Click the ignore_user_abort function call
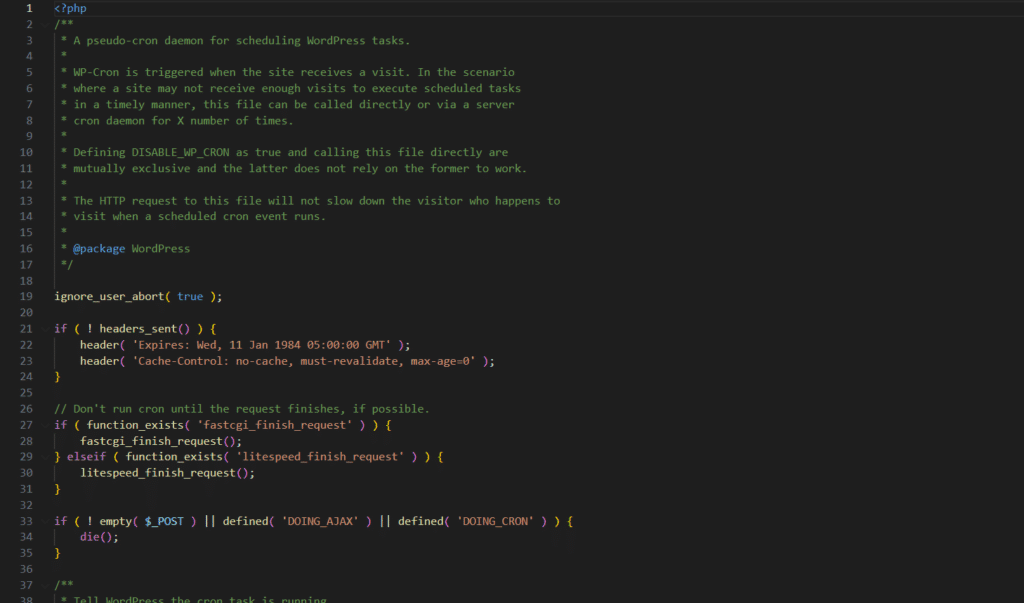Viewport: 1024px width, 603px height. click(109, 296)
